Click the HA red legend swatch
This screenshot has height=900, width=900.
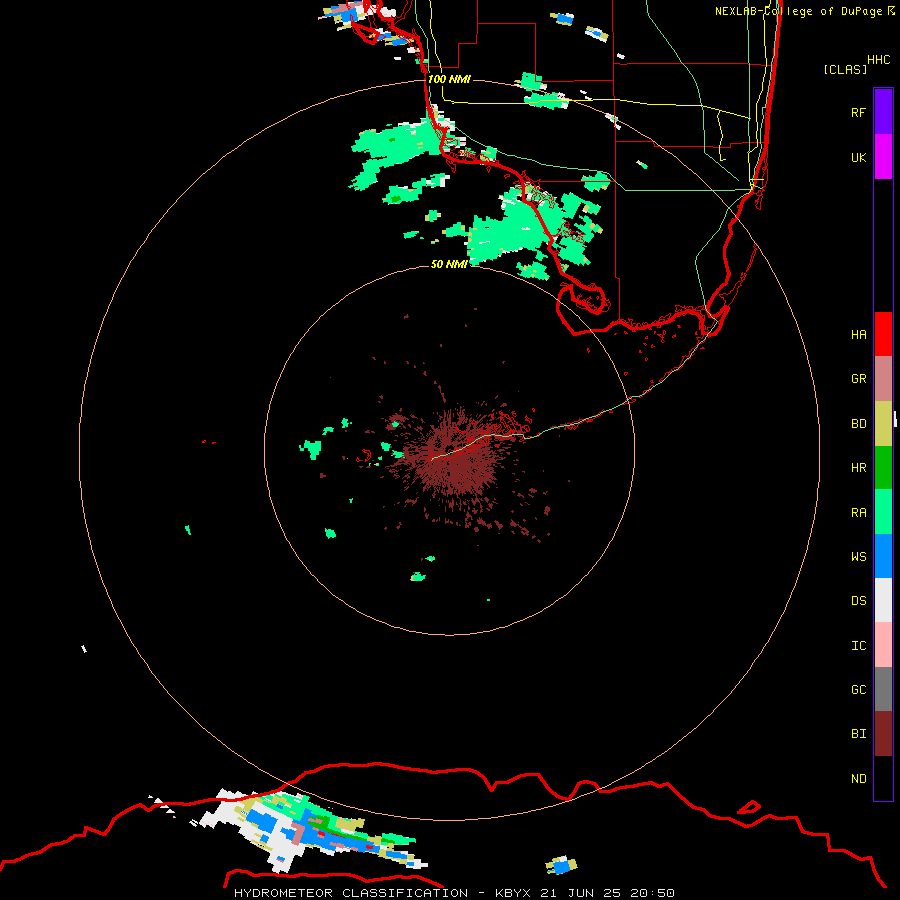pyautogui.click(x=883, y=334)
